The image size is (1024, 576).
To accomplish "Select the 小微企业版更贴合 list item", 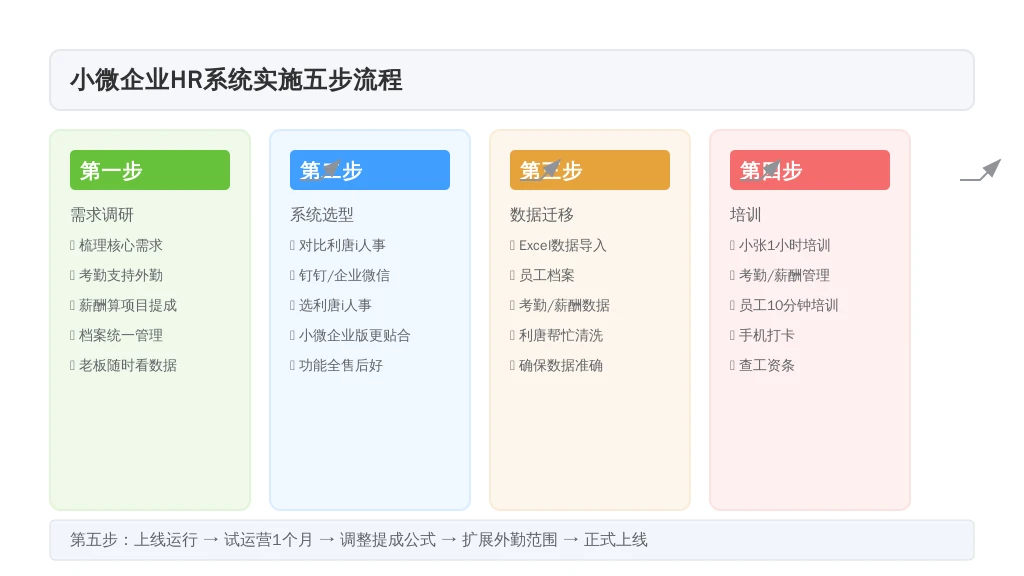I will 354,335.
